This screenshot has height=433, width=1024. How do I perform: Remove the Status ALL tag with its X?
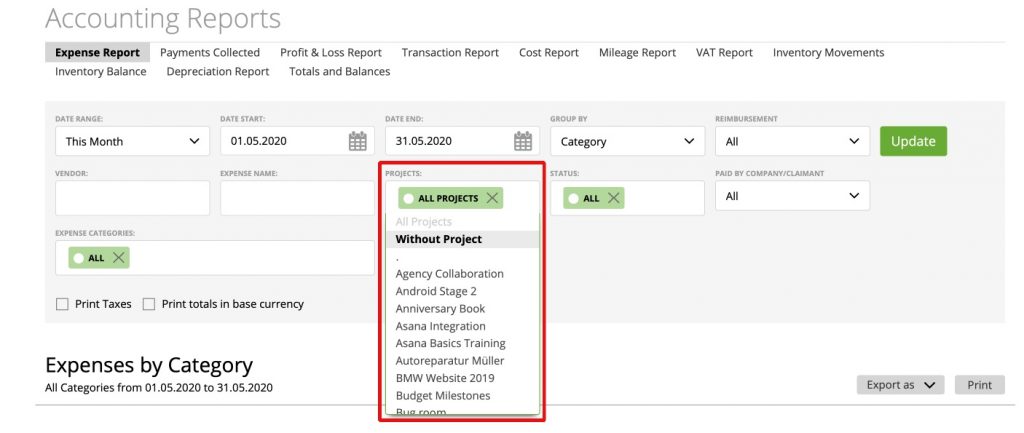pos(613,198)
